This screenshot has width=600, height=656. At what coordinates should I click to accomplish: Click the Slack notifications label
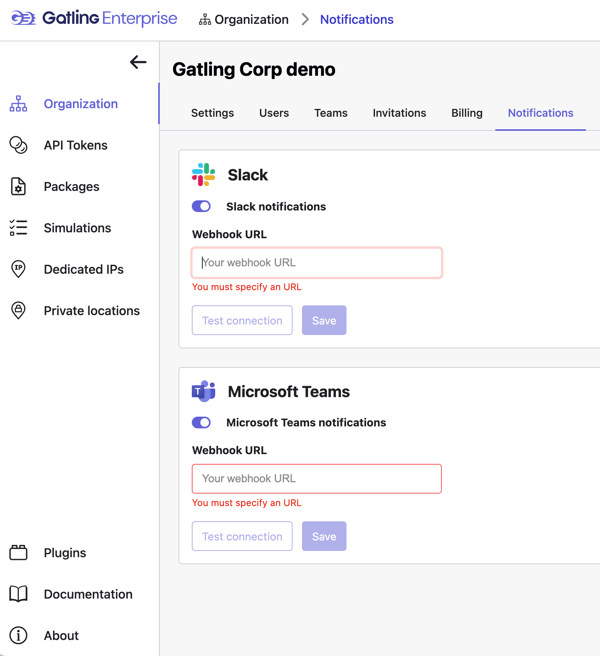[276, 207]
